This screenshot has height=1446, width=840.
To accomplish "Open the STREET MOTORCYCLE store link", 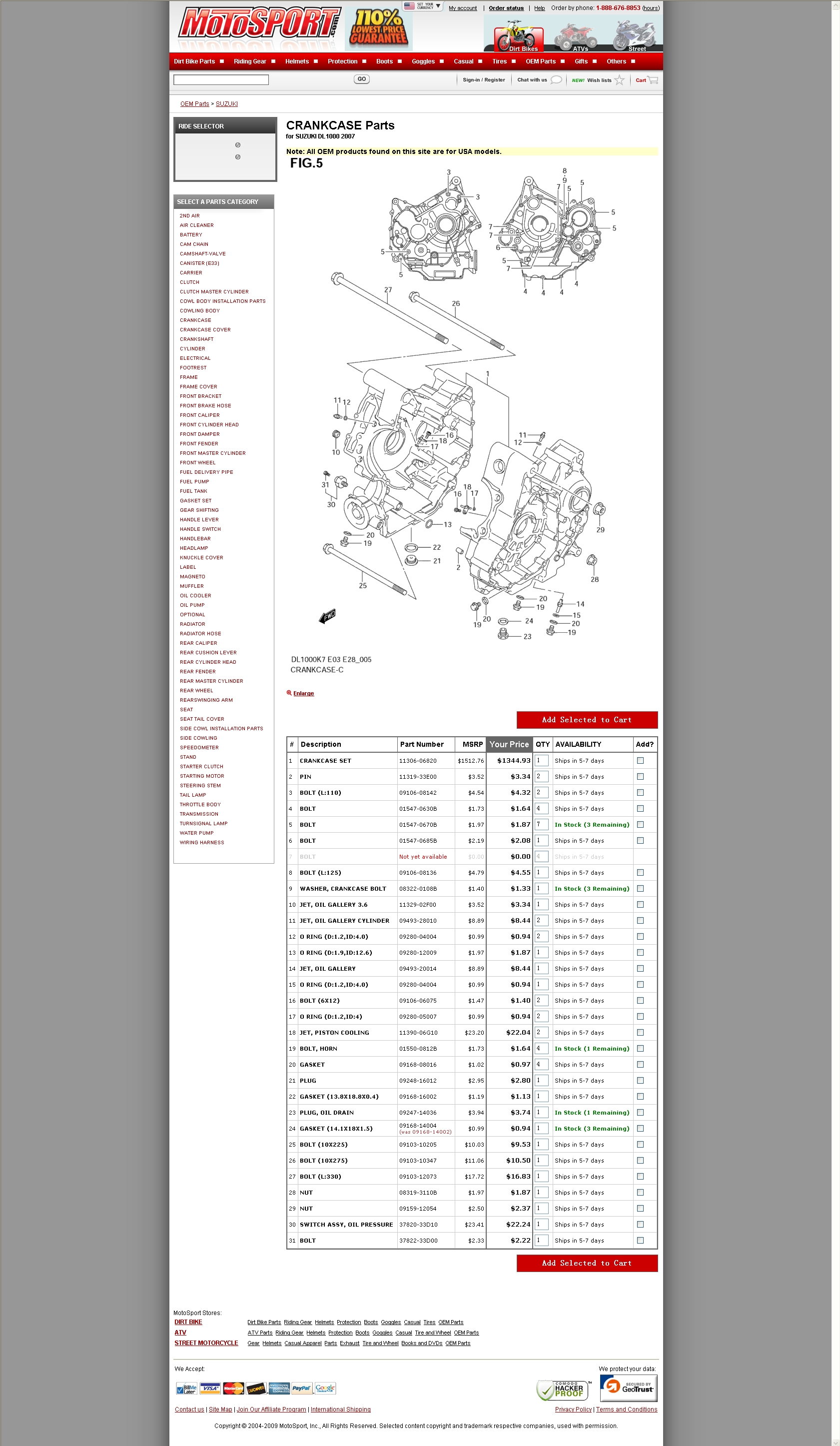I will [206, 1343].
